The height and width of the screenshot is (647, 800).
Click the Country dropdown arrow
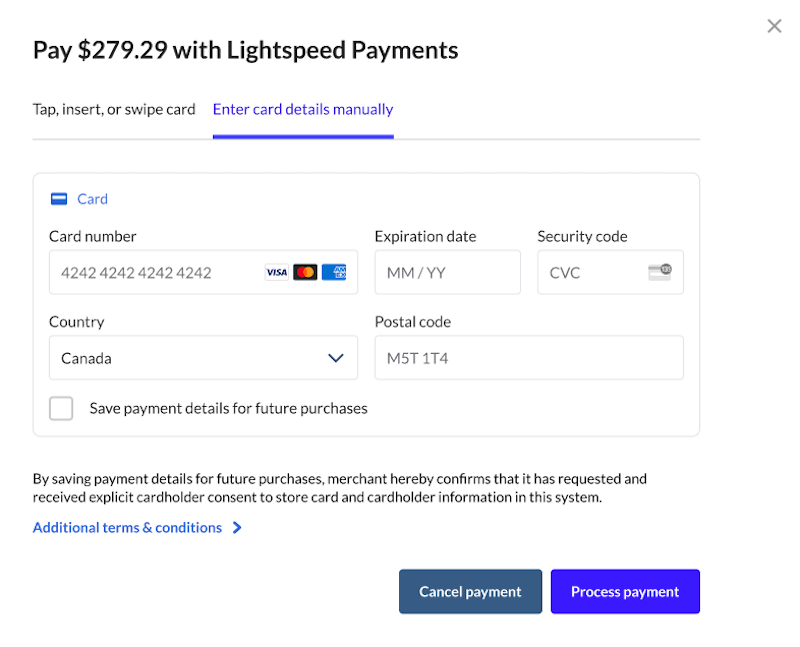pyautogui.click(x=336, y=357)
